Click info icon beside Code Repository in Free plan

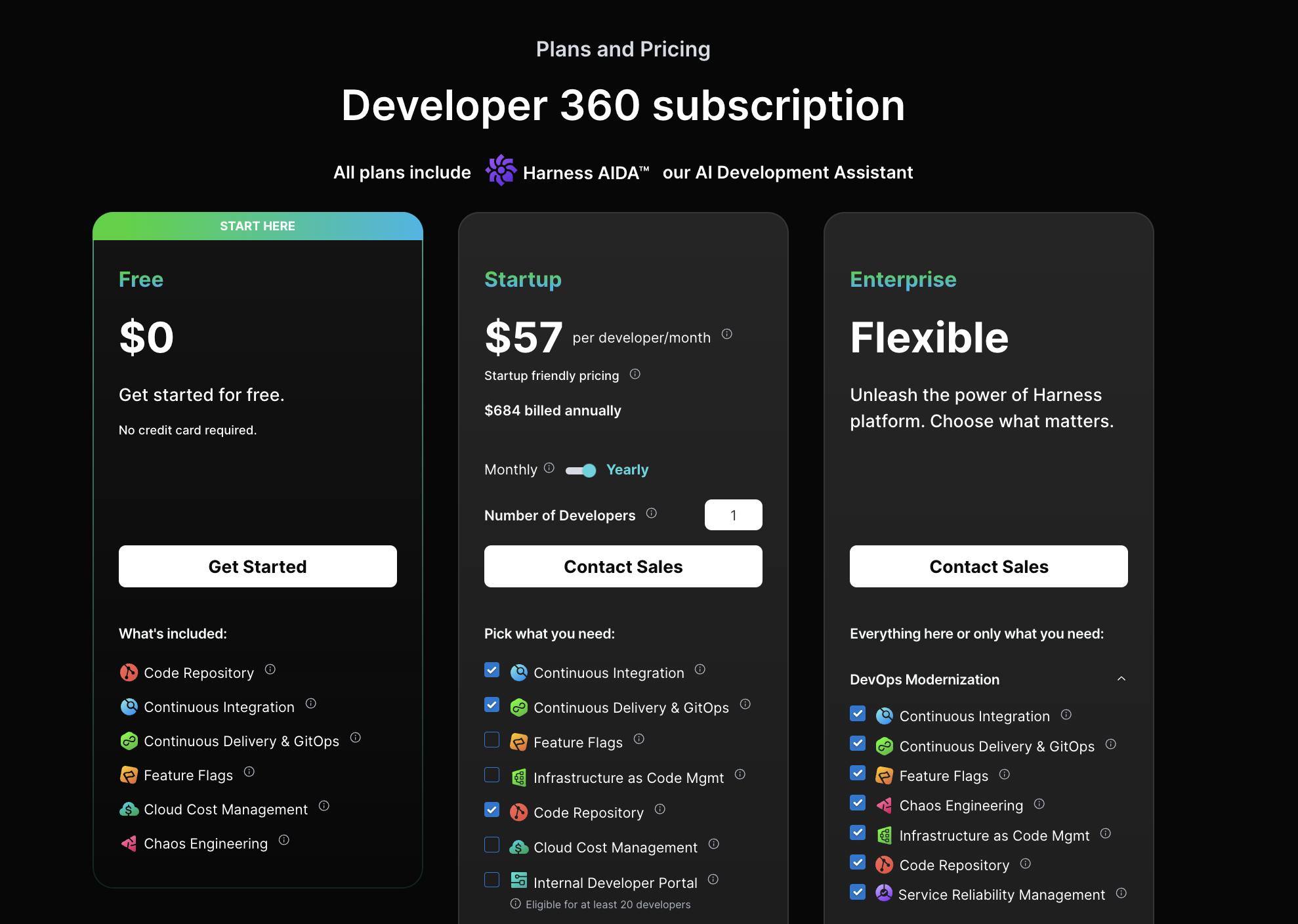tap(270, 669)
